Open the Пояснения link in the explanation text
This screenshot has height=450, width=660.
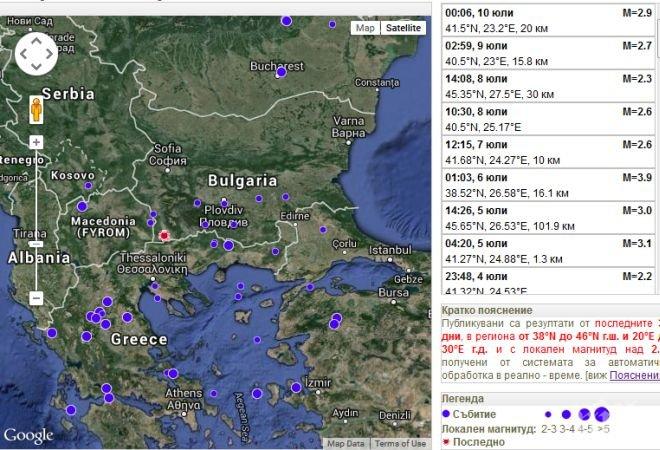click(x=634, y=375)
